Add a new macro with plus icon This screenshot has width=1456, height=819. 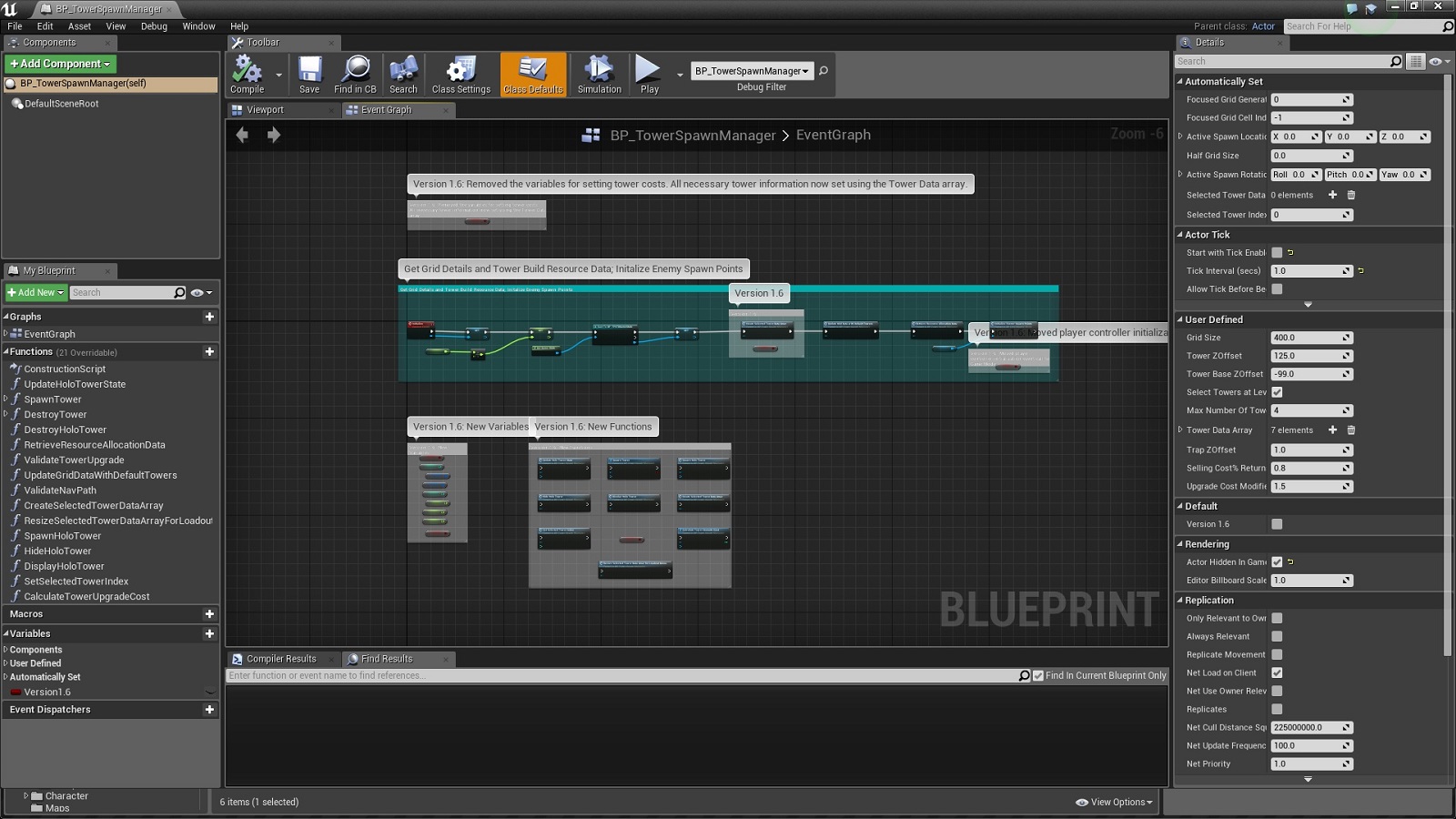pos(209,614)
